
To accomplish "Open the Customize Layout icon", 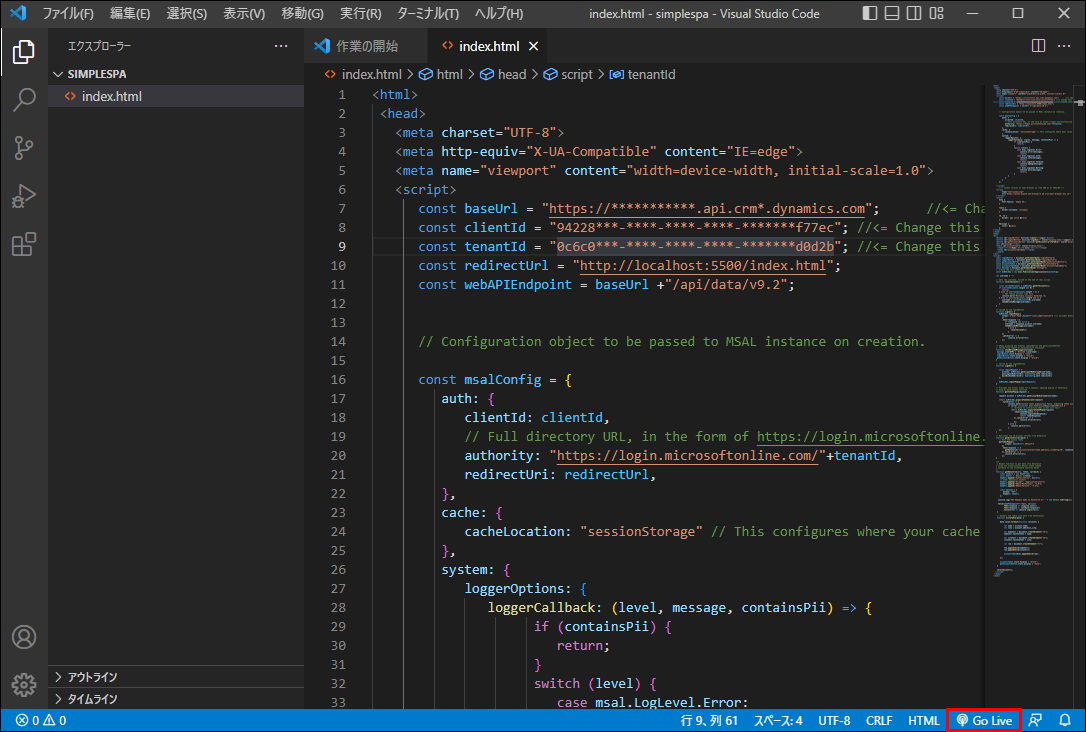I will (936, 13).
